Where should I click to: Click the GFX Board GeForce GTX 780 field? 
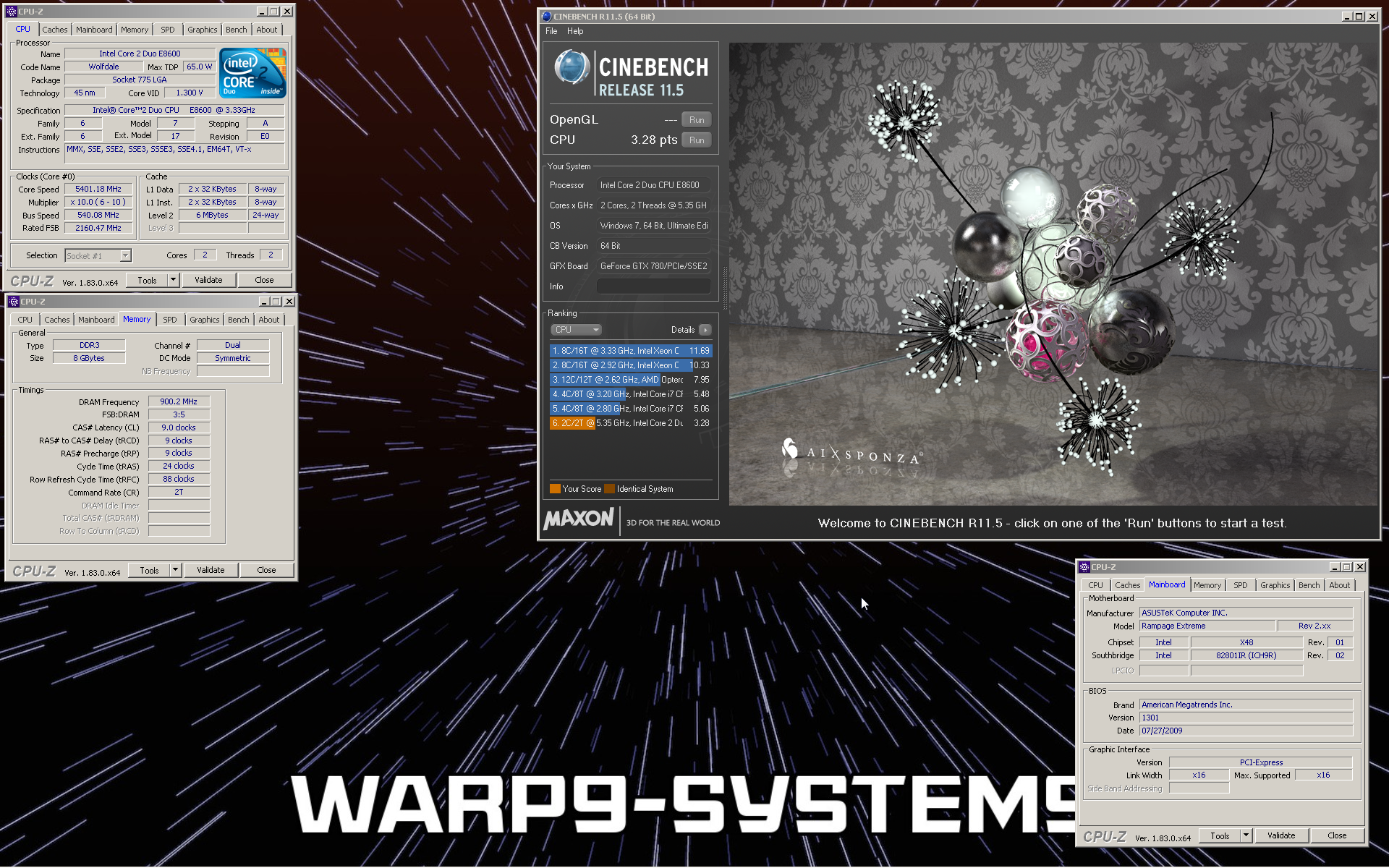[x=653, y=266]
